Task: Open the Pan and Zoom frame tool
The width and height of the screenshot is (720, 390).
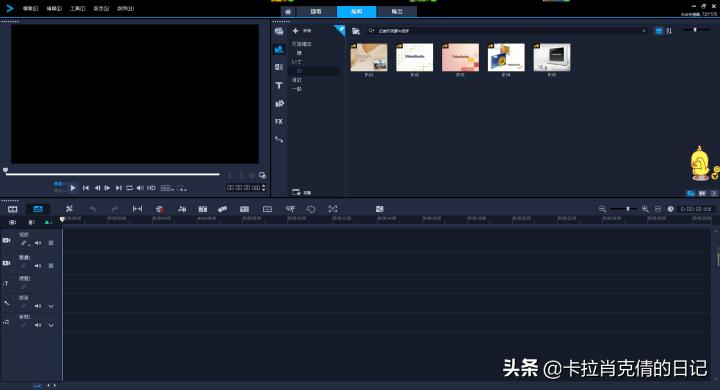Action: 333,209
